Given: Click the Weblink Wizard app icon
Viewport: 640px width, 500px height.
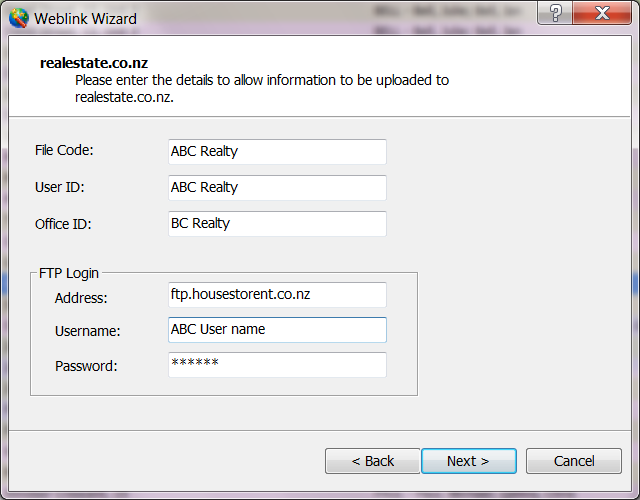Looking at the screenshot, I should (19, 18).
